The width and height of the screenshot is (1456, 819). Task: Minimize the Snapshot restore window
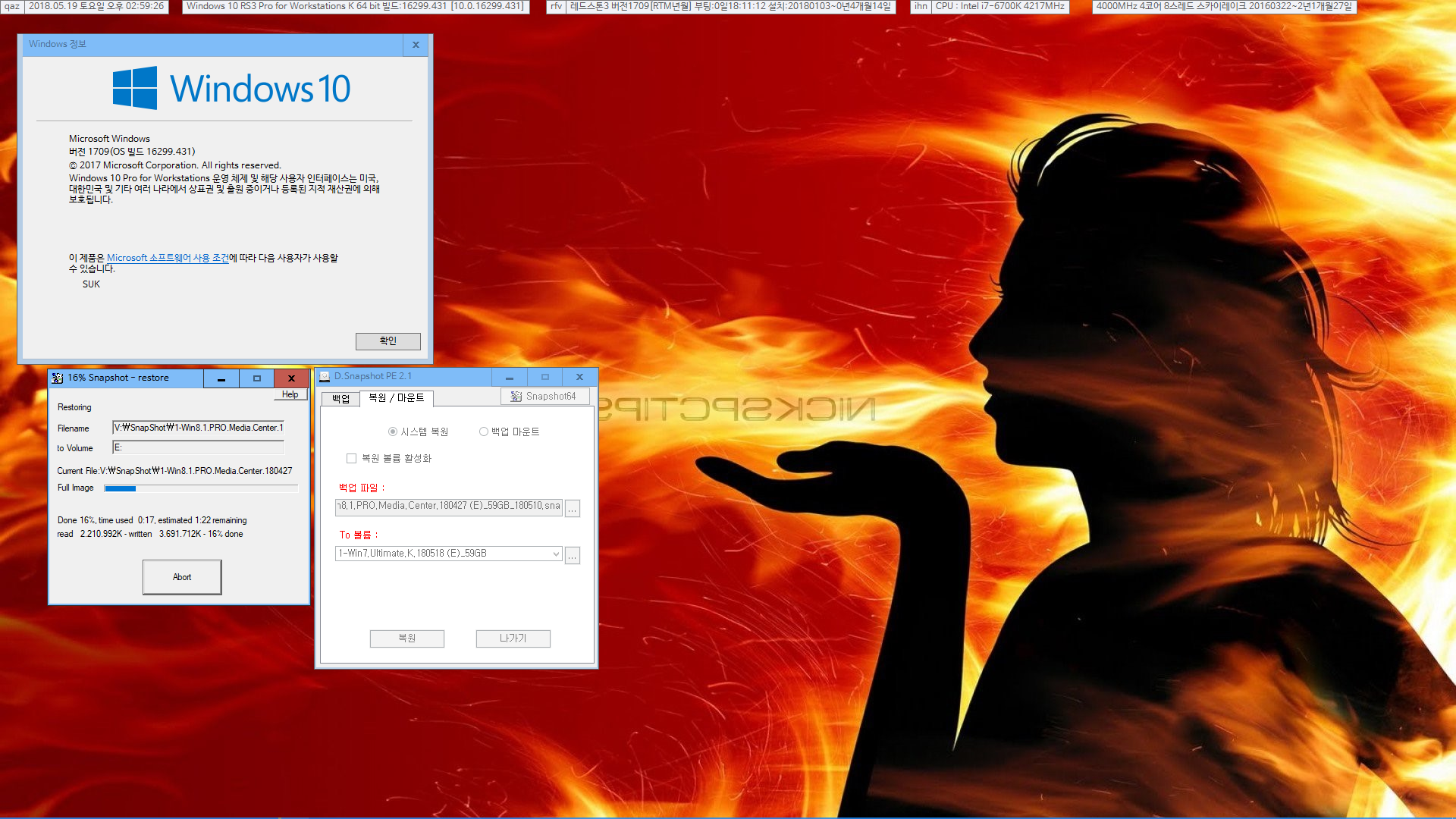point(221,378)
